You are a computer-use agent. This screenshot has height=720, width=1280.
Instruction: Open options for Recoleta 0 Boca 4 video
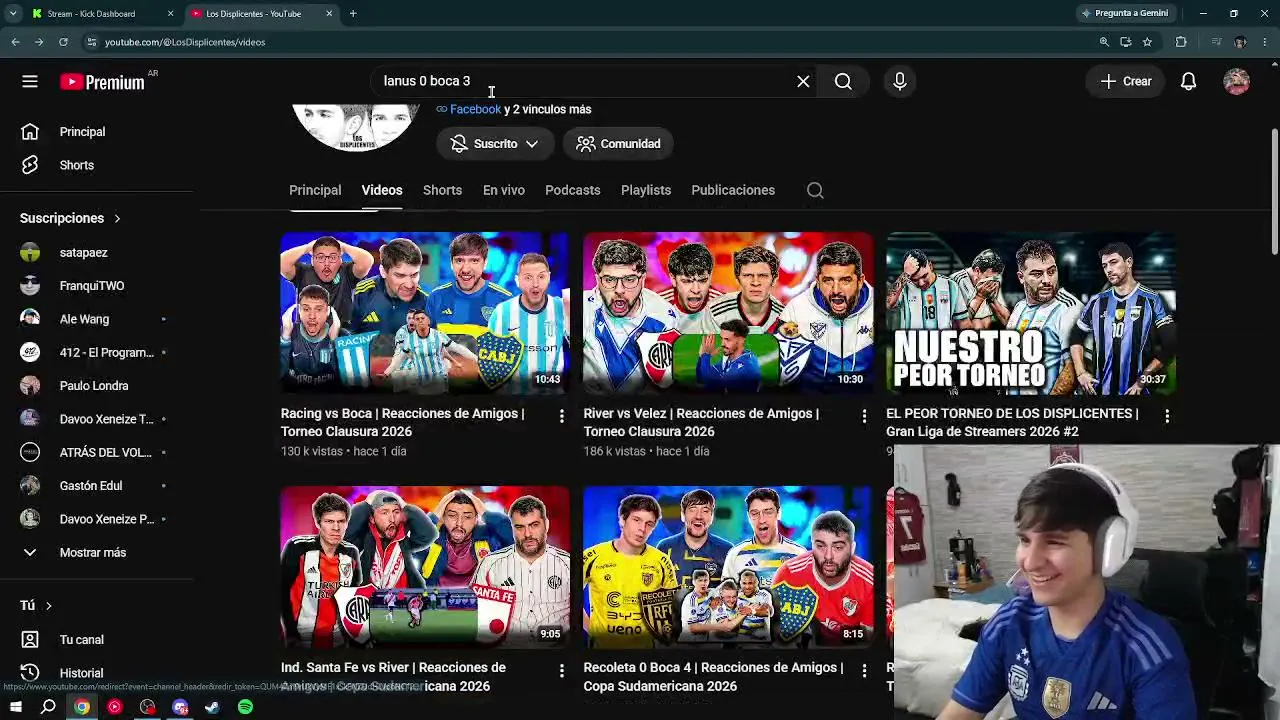864,670
